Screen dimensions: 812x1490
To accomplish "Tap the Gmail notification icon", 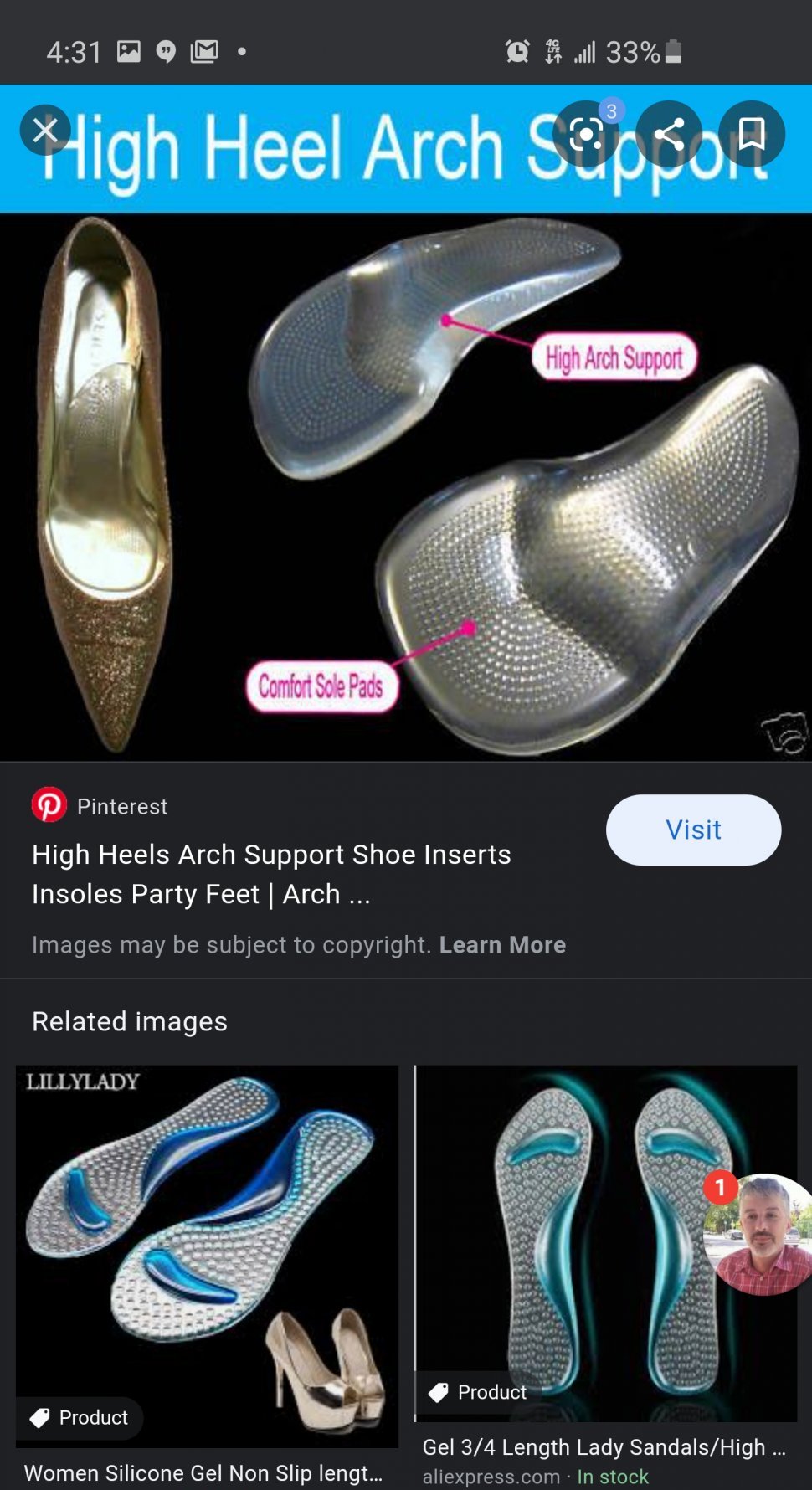I will tap(204, 52).
